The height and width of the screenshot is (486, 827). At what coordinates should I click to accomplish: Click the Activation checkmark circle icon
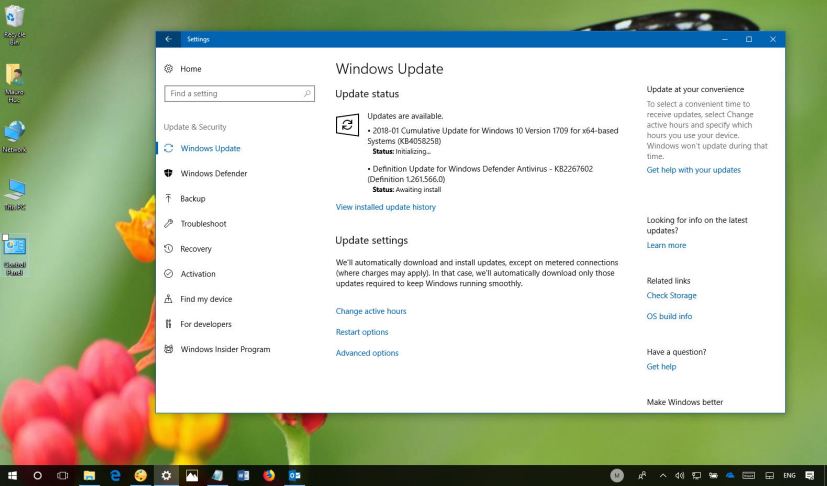pos(168,273)
